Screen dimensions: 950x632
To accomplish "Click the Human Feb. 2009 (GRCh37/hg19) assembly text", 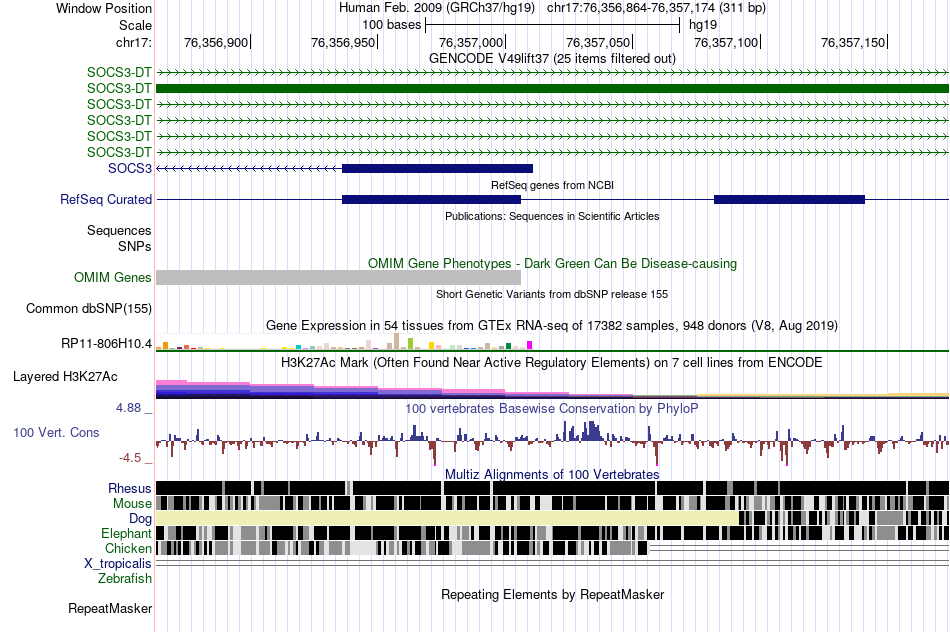I will (437, 8).
